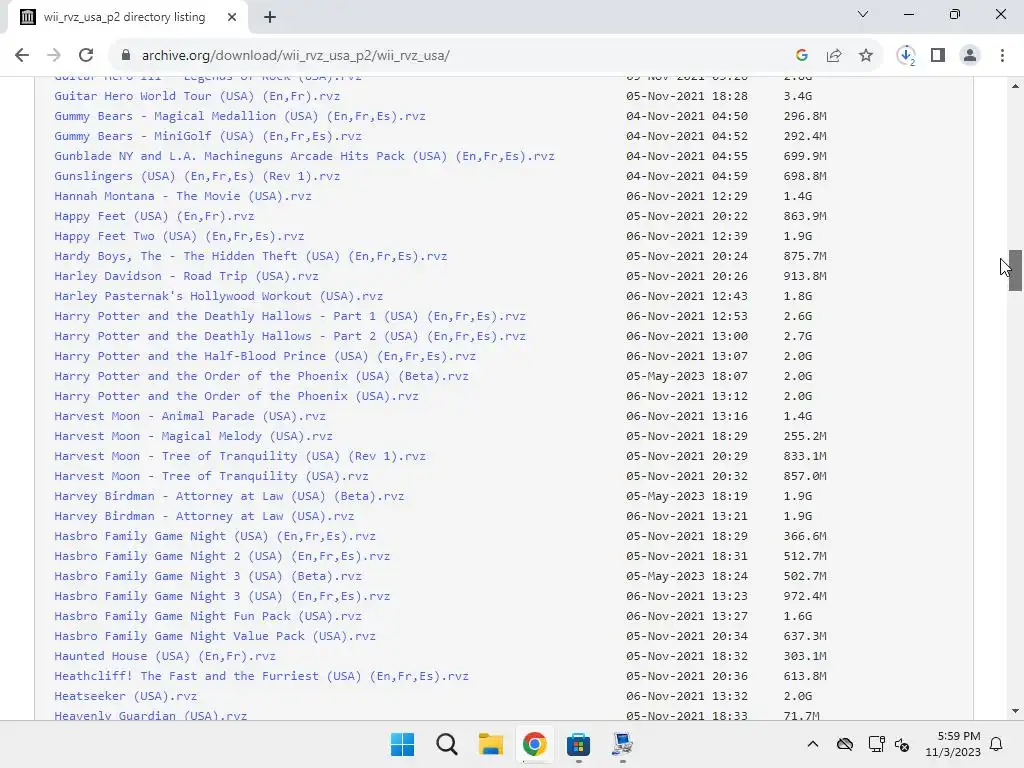Open Chrome's three-dot menu
Image resolution: width=1024 pixels, height=768 pixels.
[1002, 56]
